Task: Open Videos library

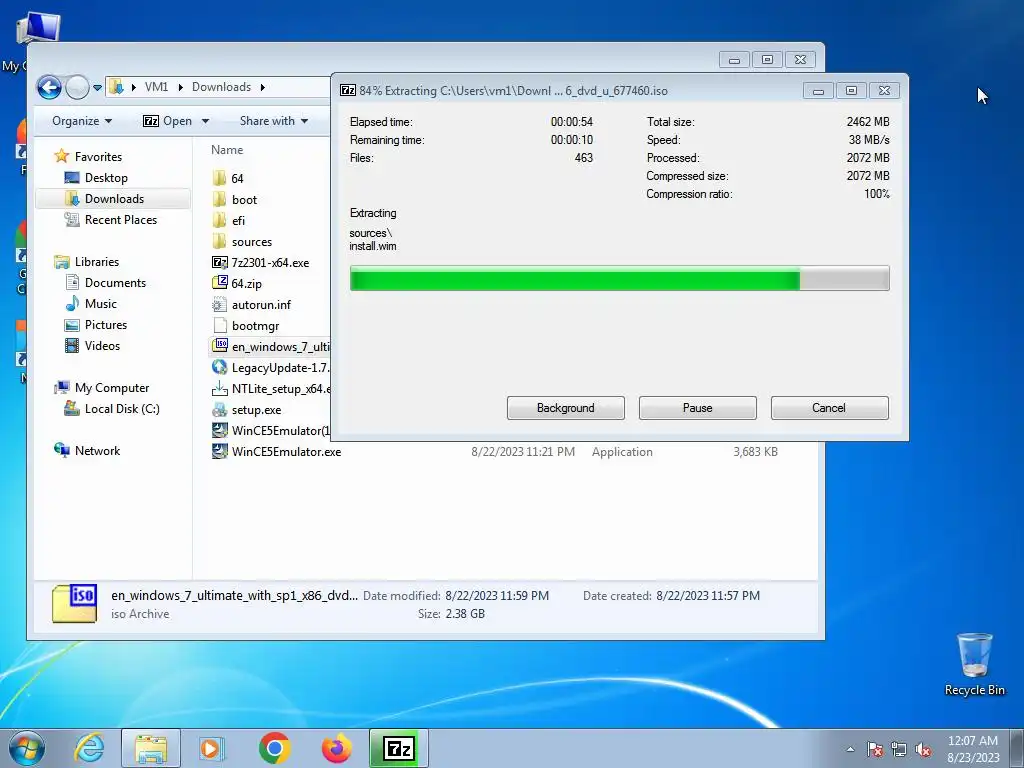Action: (x=102, y=345)
